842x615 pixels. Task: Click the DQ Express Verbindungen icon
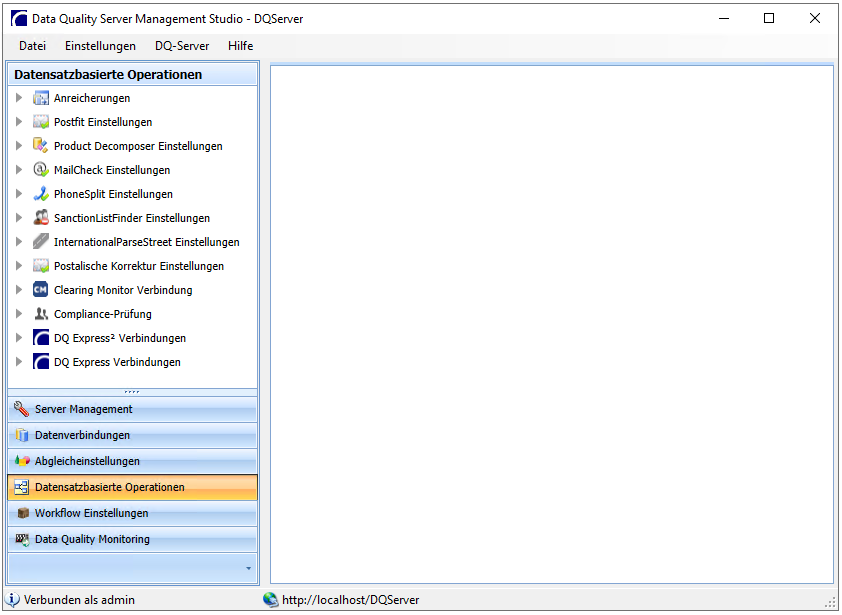click(x=41, y=361)
